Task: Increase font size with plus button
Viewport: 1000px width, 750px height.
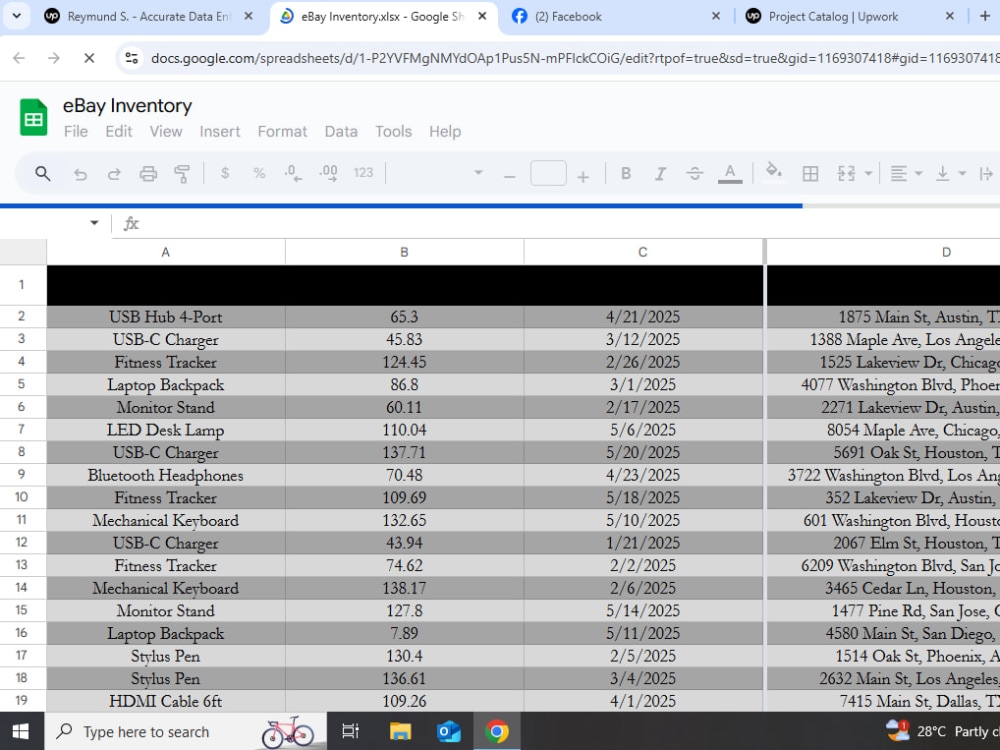Action: point(583,176)
